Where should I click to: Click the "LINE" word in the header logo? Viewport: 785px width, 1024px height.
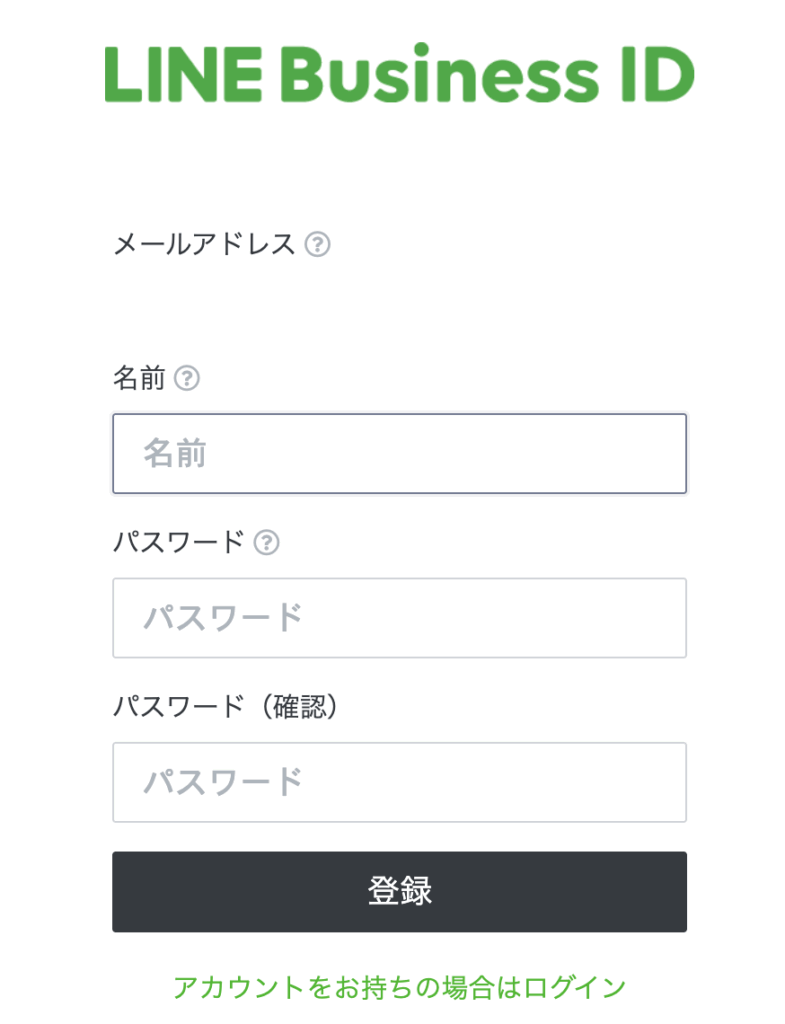click(x=184, y=74)
